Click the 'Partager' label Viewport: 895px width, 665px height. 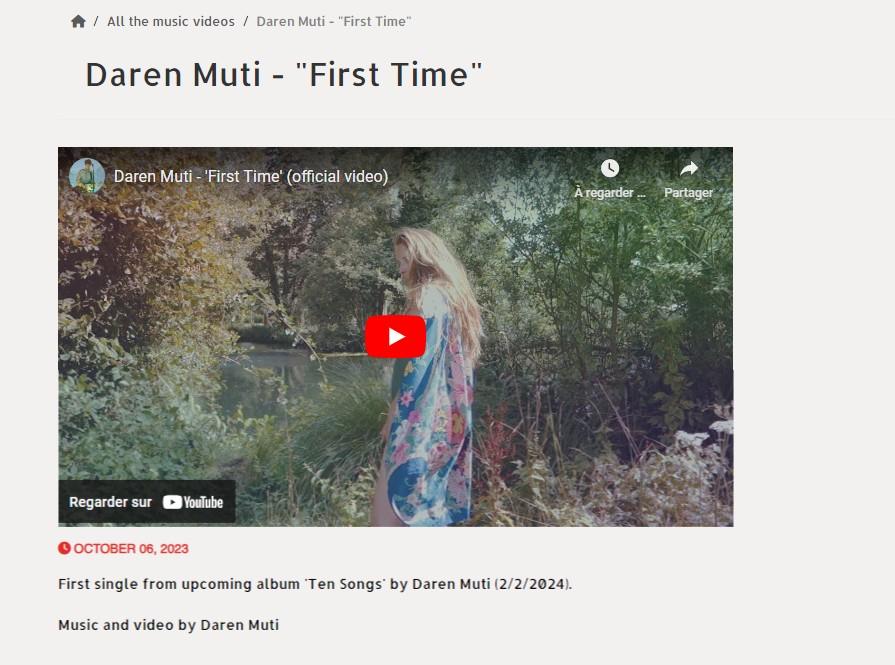click(688, 193)
